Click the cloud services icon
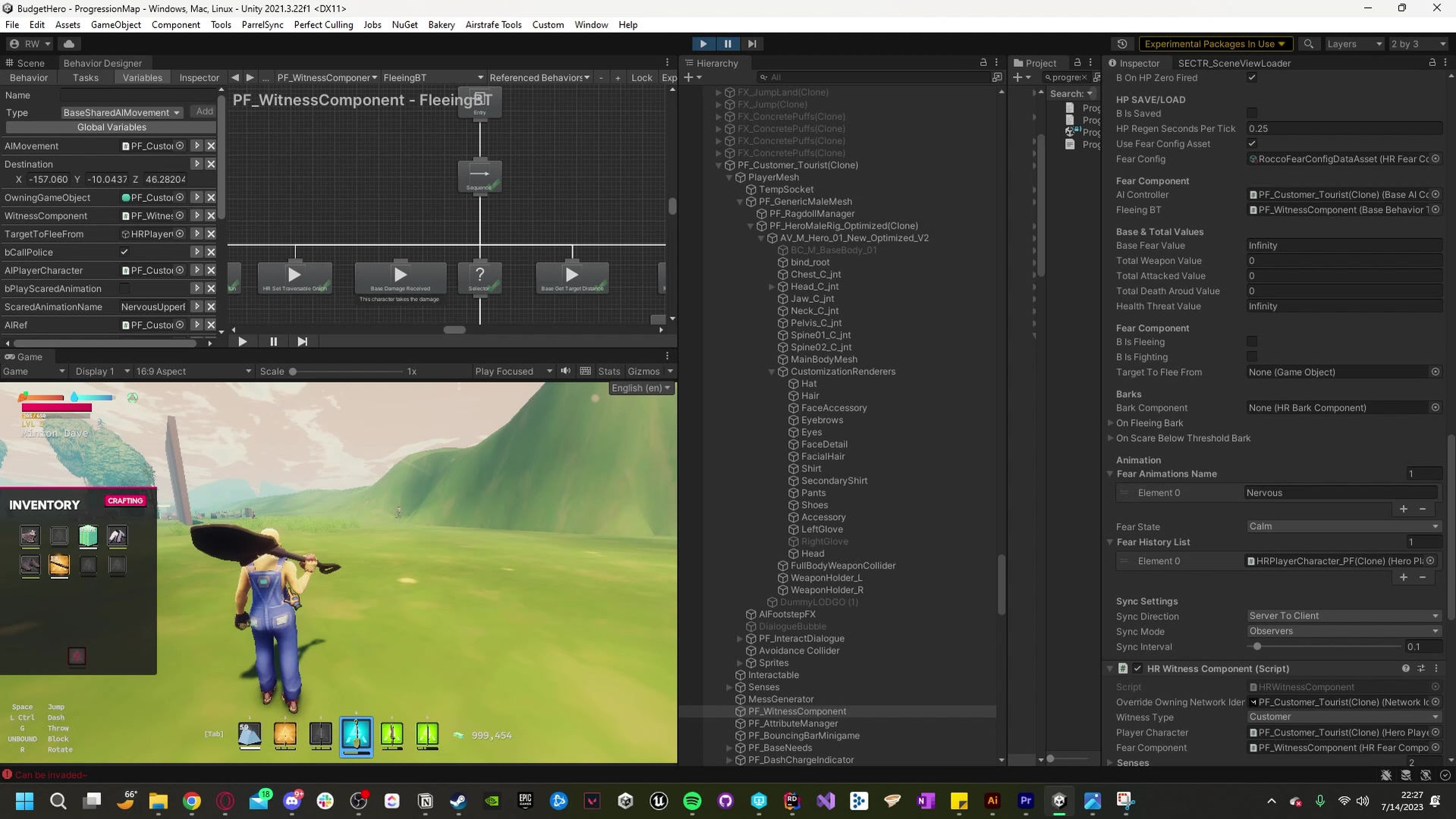Screen dimensions: 1456x819 click(x=69, y=44)
